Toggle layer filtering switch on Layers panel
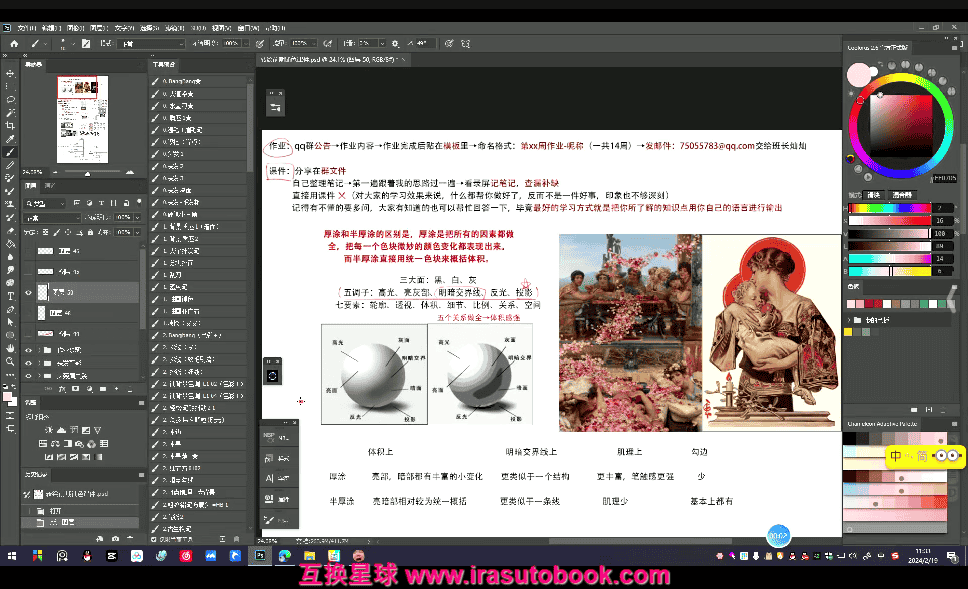 coord(139,202)
